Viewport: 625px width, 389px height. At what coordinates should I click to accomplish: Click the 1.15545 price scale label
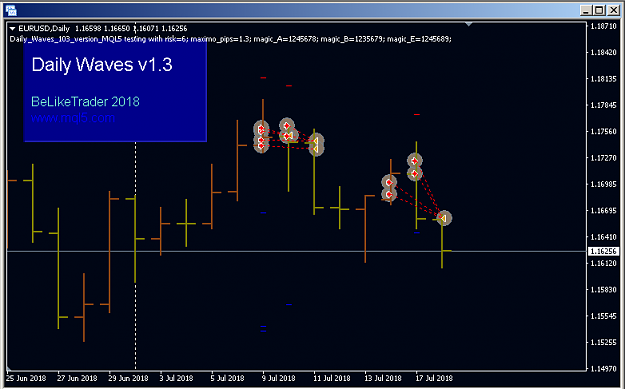coord(603,316)
